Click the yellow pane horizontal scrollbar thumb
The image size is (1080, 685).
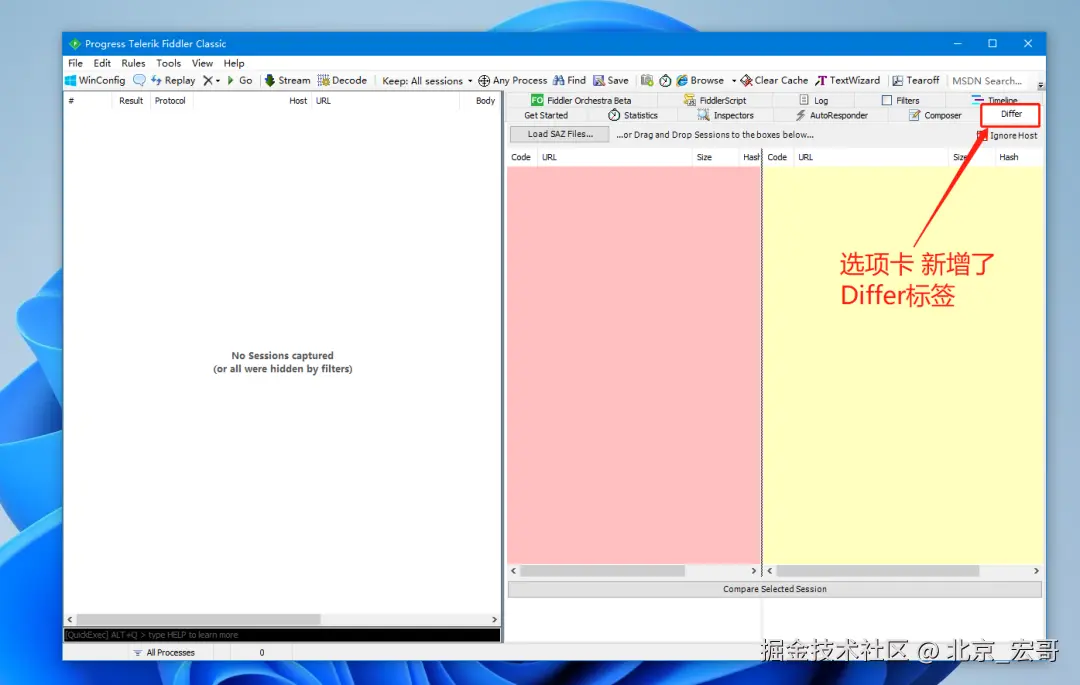(878, 571)
